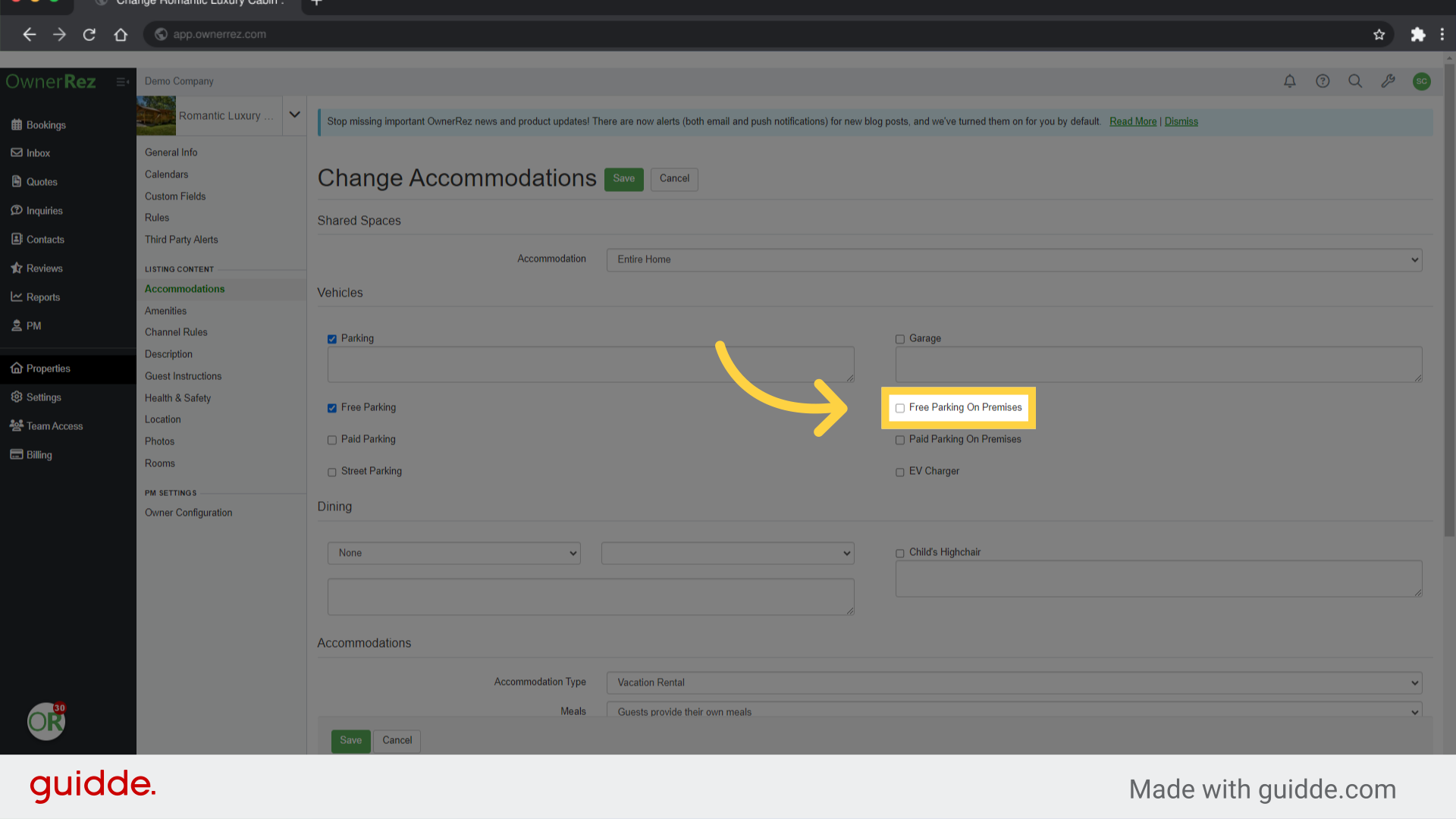Open the help question mark icon
This screenshot has height=819, width=1456.
coord(1323,81)
